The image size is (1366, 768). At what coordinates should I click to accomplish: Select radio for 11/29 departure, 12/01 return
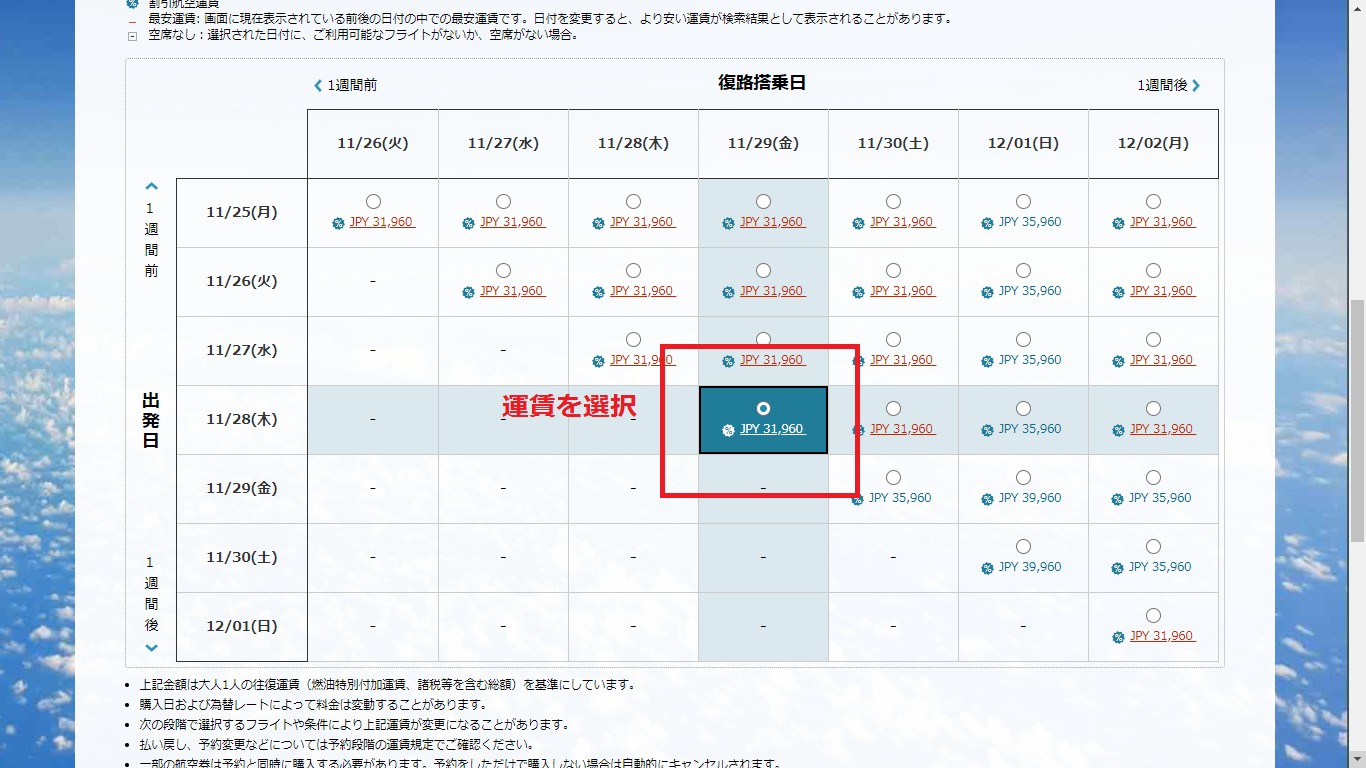1023,478
